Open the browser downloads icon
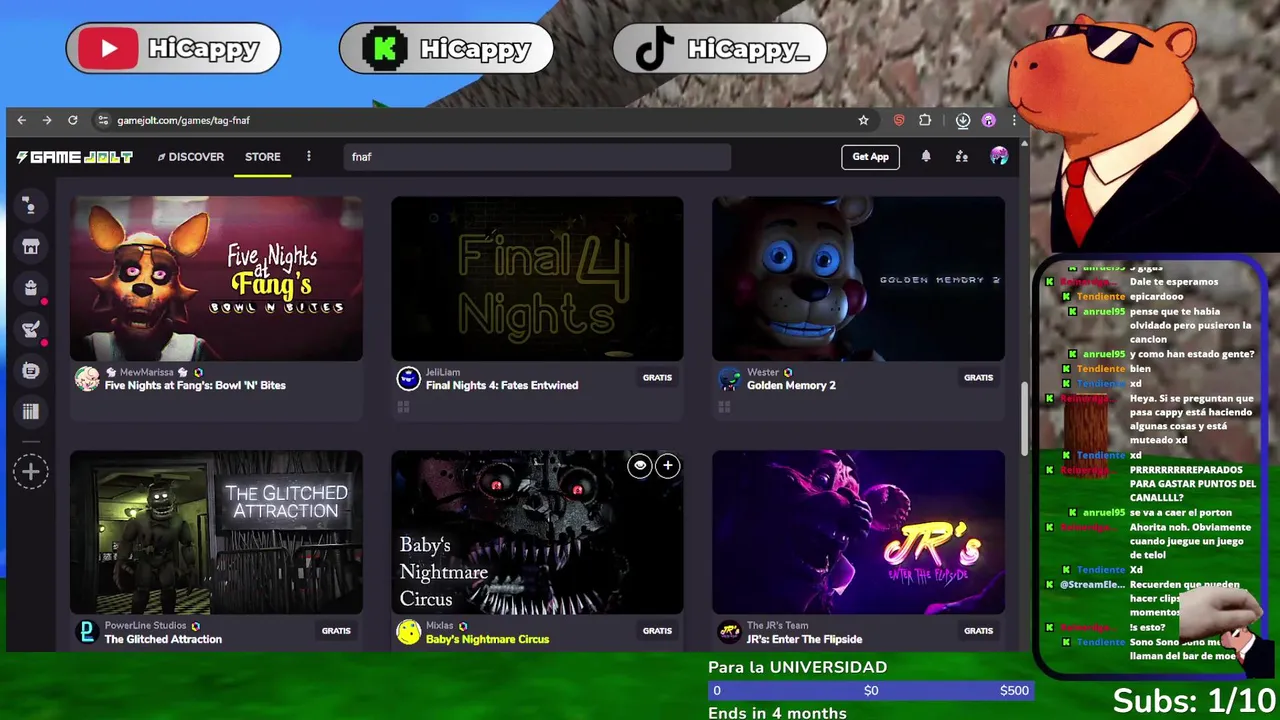The image size is (1280, 720). coord(962,120)
